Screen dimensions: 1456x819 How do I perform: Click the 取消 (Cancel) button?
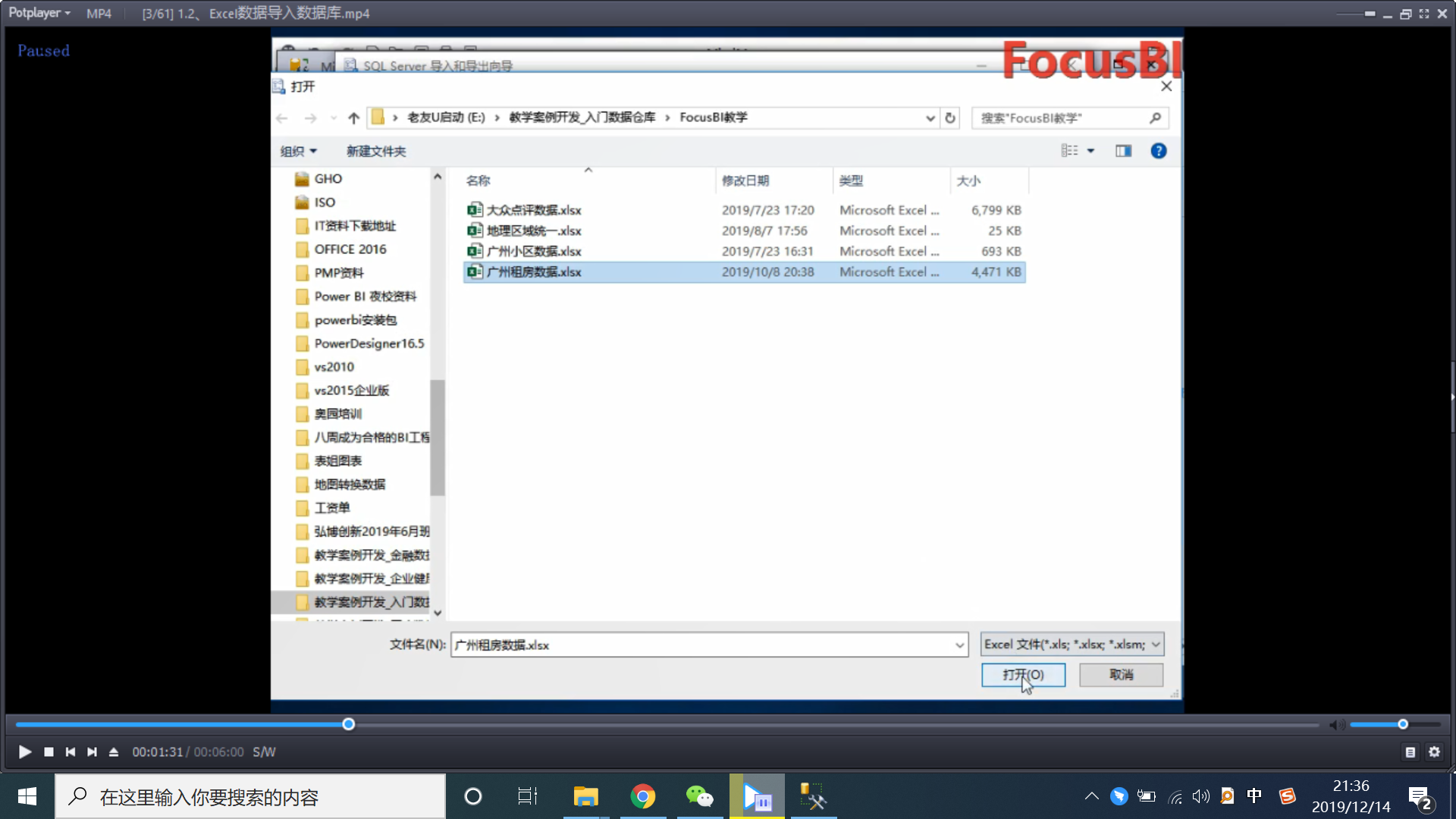pyautogui.click(x=1121, y=675)
